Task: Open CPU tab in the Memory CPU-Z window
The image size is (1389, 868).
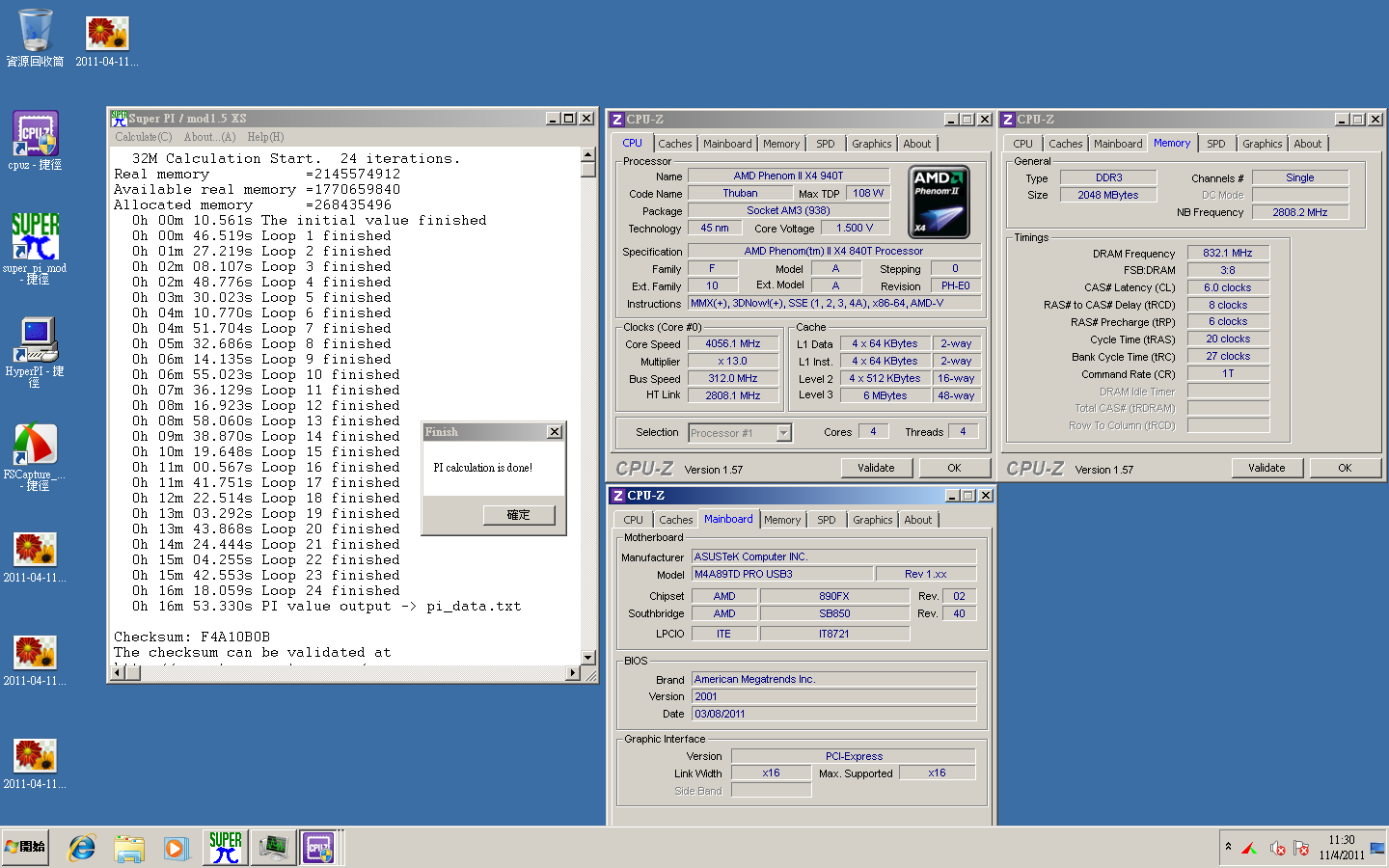Action: (x=1022, y=144)
